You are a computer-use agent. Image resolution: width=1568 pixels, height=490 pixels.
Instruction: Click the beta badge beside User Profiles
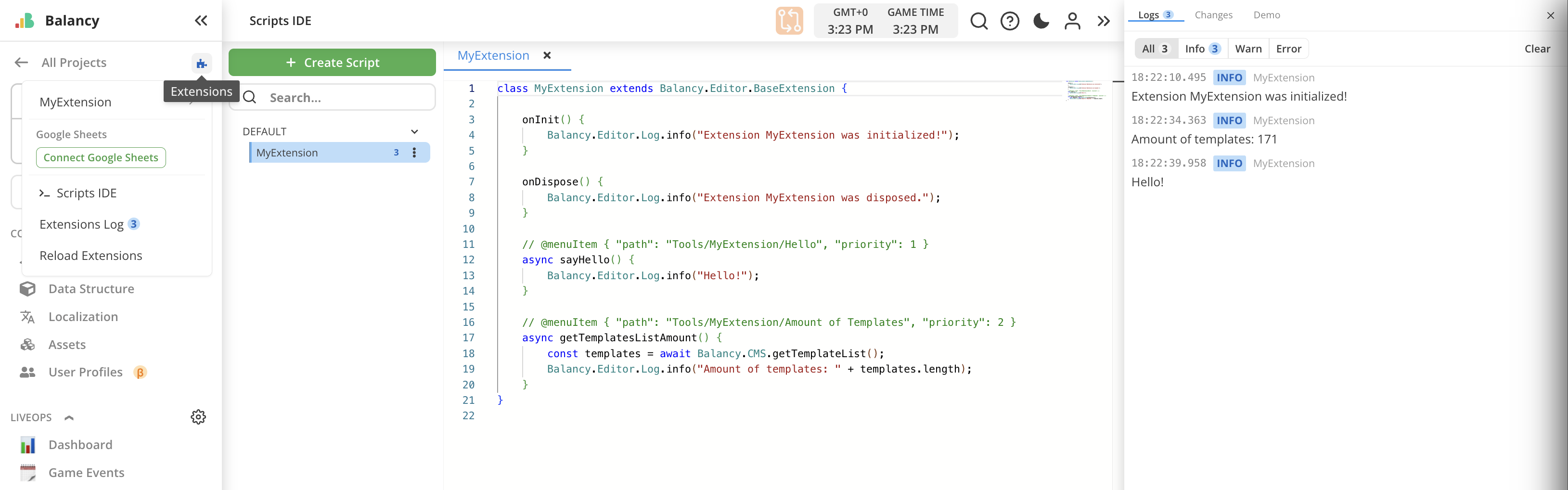(x=140, y=372)
